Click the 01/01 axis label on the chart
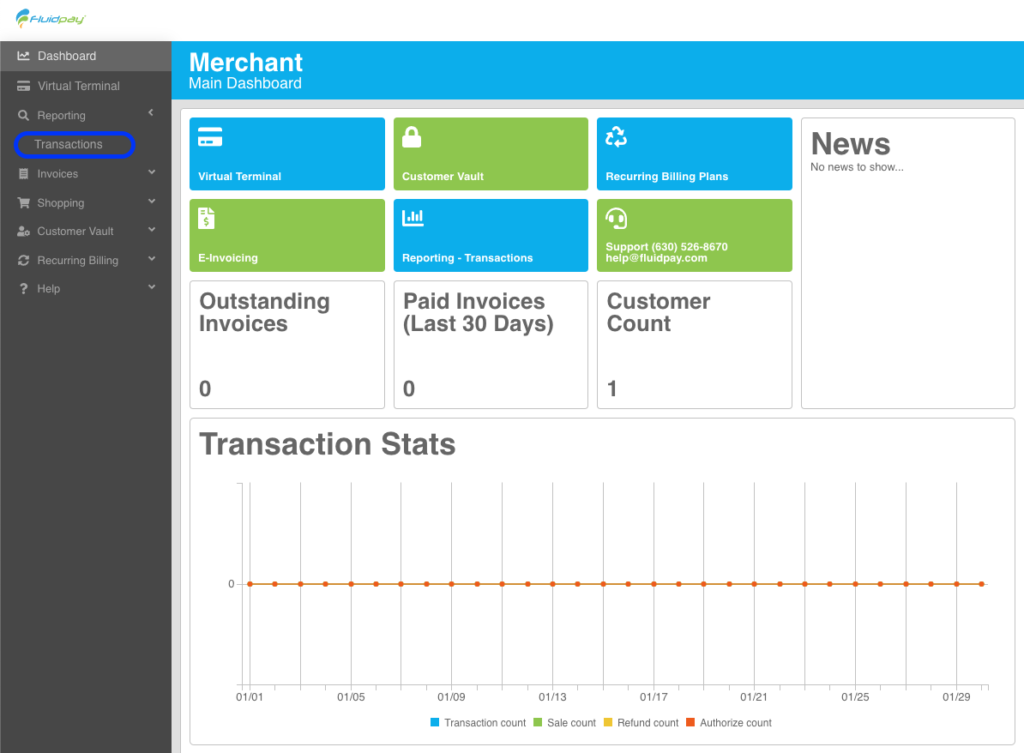 pyautogui.click(x=249, y=697)
